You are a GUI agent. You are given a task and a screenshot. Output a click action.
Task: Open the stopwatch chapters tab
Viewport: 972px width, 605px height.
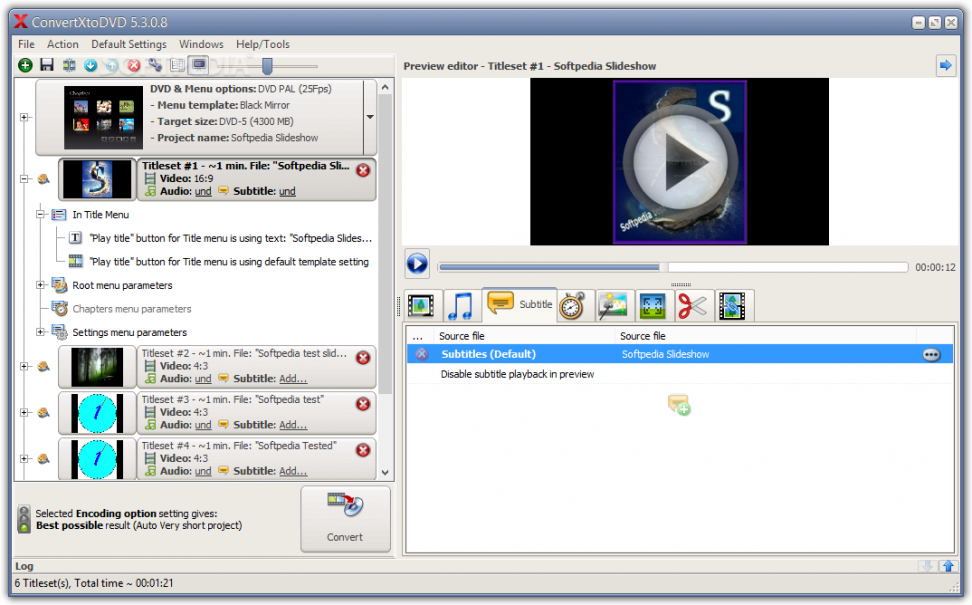(x=572, y=306)
